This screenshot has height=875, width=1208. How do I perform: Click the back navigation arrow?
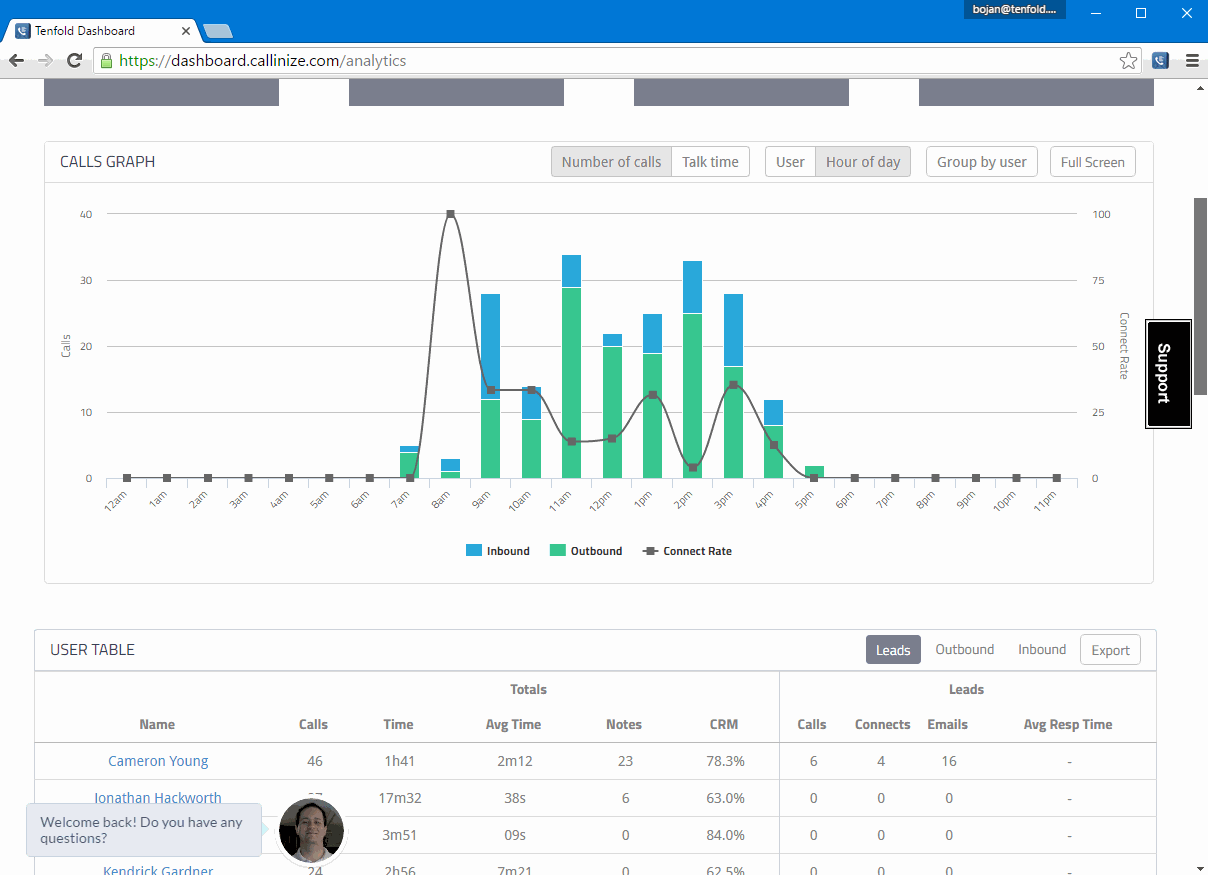click(x=16, y=60)
